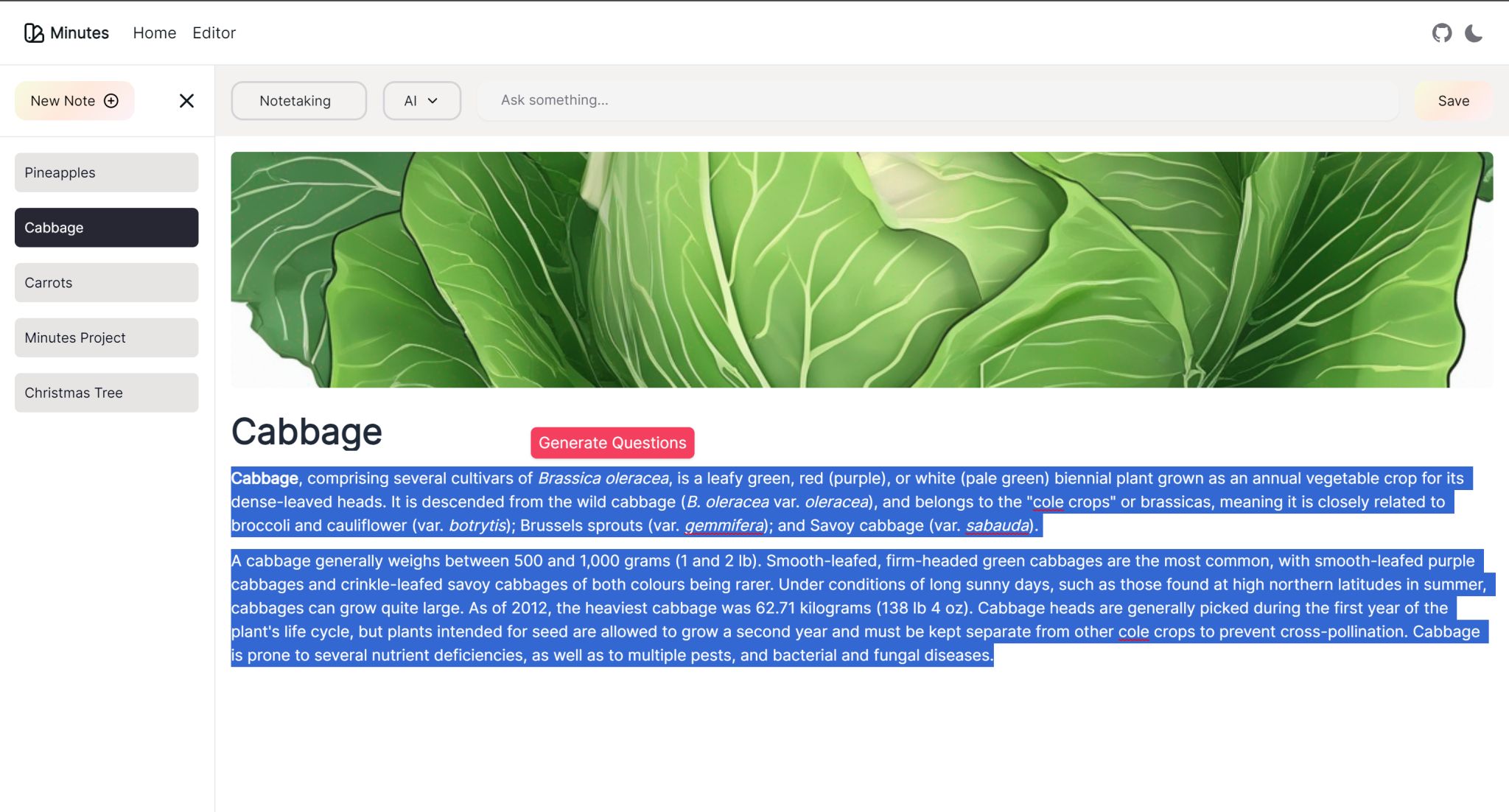Open the Editor page
Screen dimensions: 1509x812
pos(214,33)
